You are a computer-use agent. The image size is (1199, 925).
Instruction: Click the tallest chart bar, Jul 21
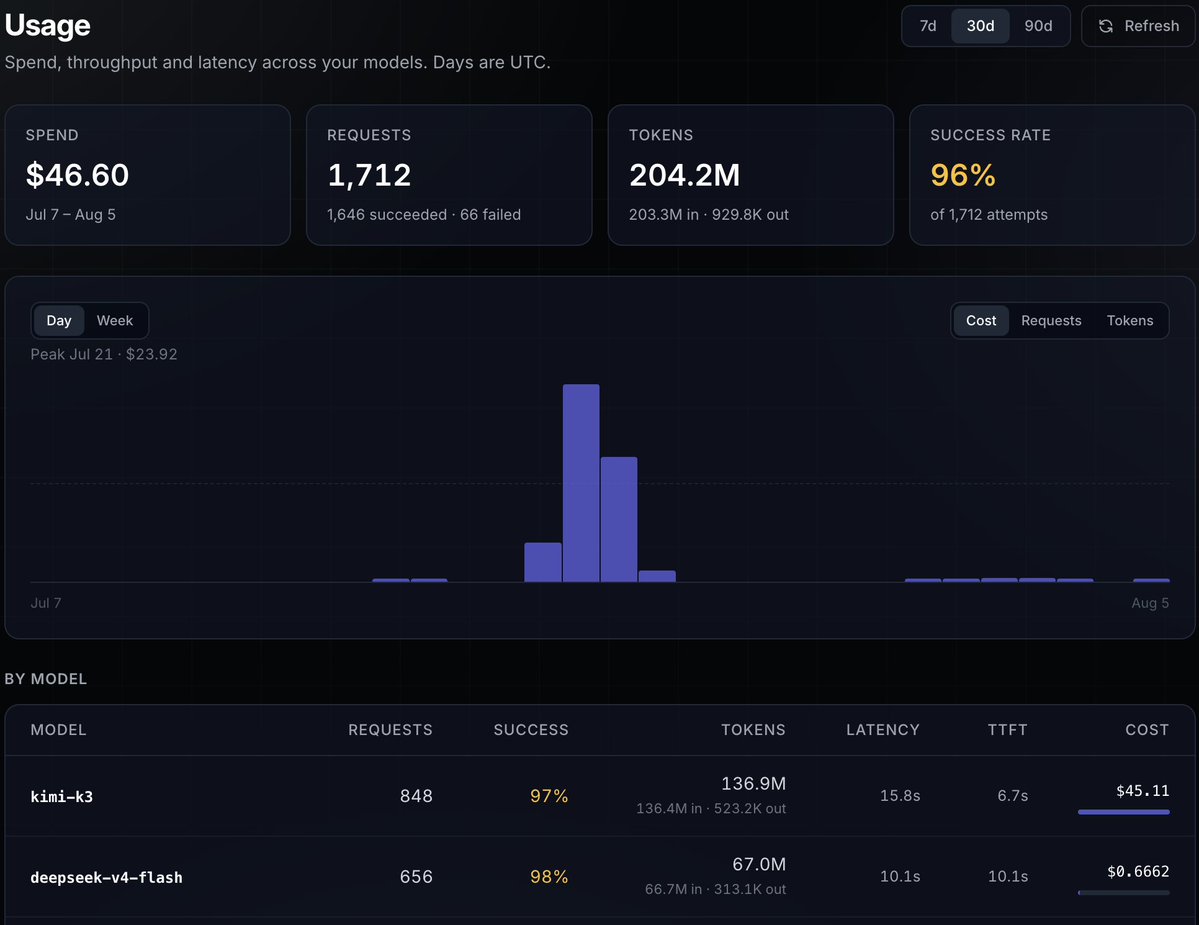click(581, 483)
